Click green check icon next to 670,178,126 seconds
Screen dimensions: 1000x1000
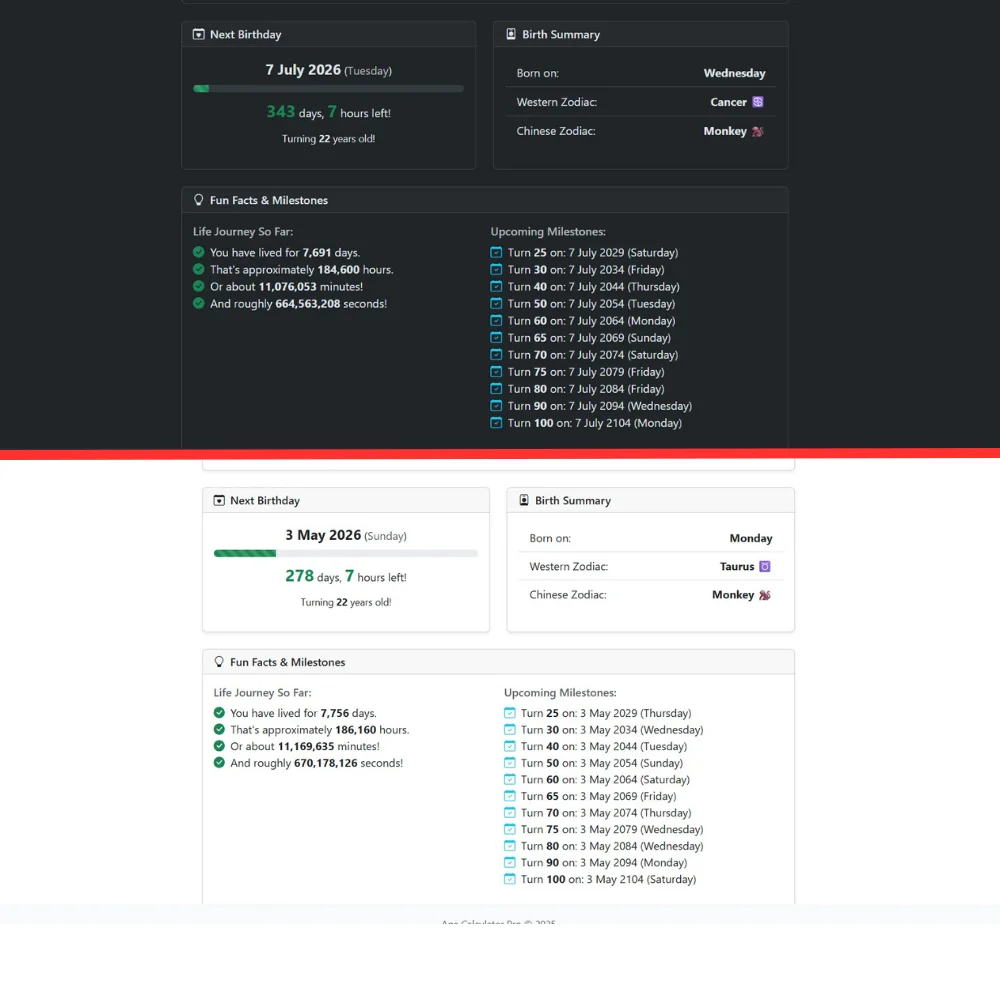pyautogui.click(x=219, y=762)
